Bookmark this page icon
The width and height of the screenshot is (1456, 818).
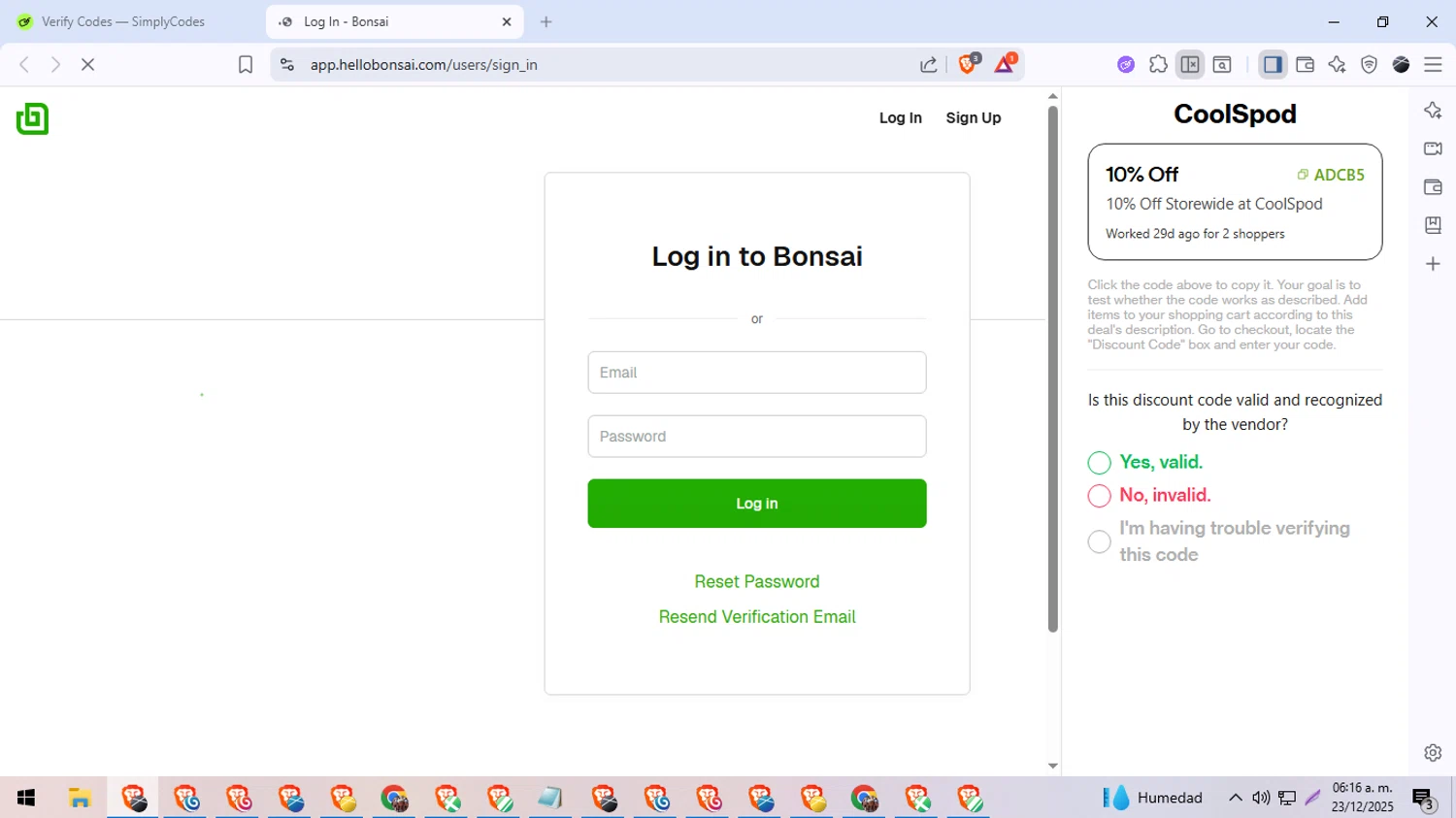[x=246, y=65]
